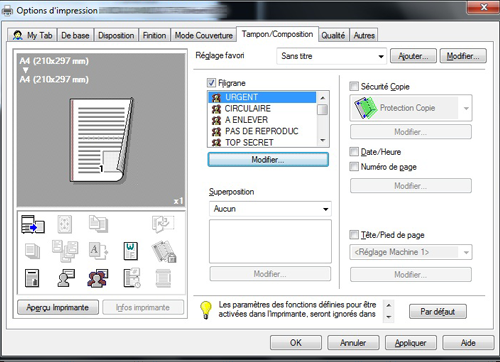Click the grayed page icon with centering arrows

point(64,224)
